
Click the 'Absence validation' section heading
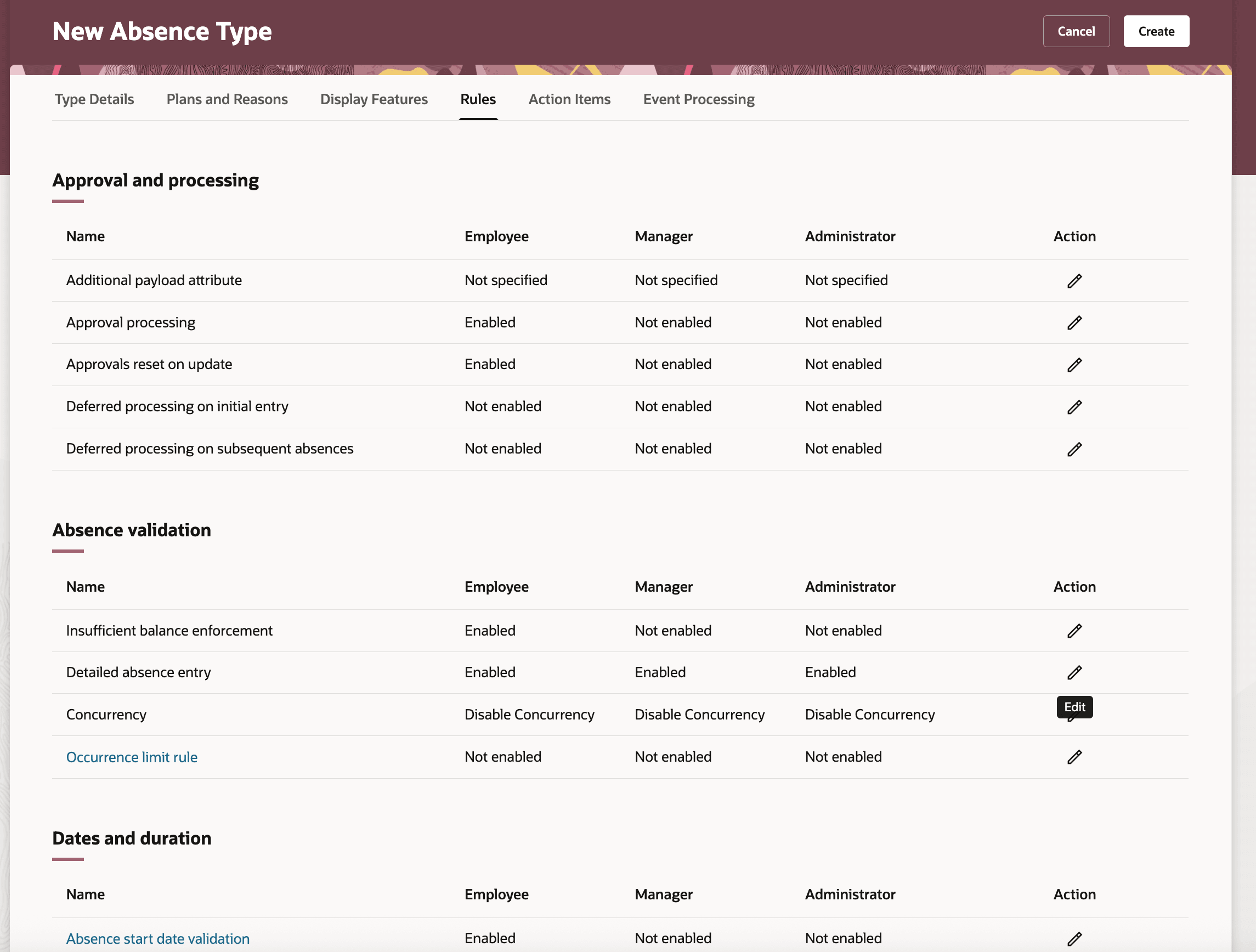132,530
